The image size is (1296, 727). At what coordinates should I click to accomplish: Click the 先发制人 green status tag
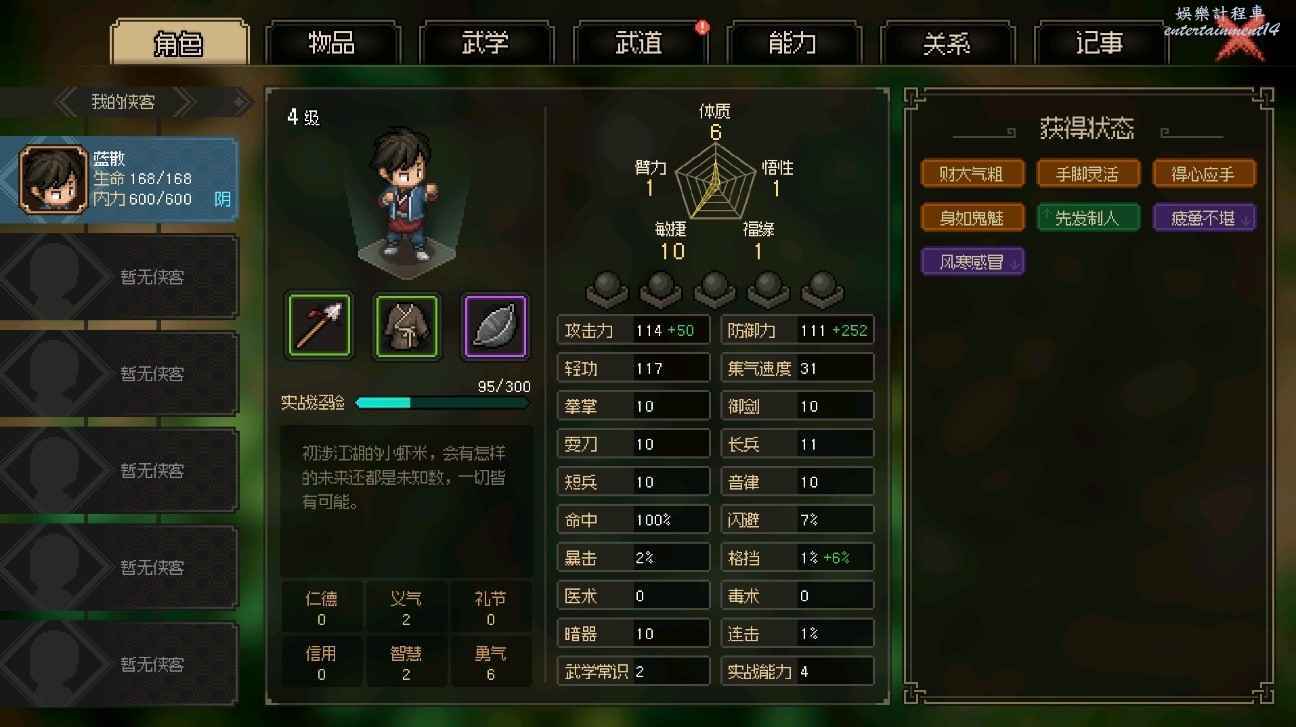click(x=1088, y=218)
